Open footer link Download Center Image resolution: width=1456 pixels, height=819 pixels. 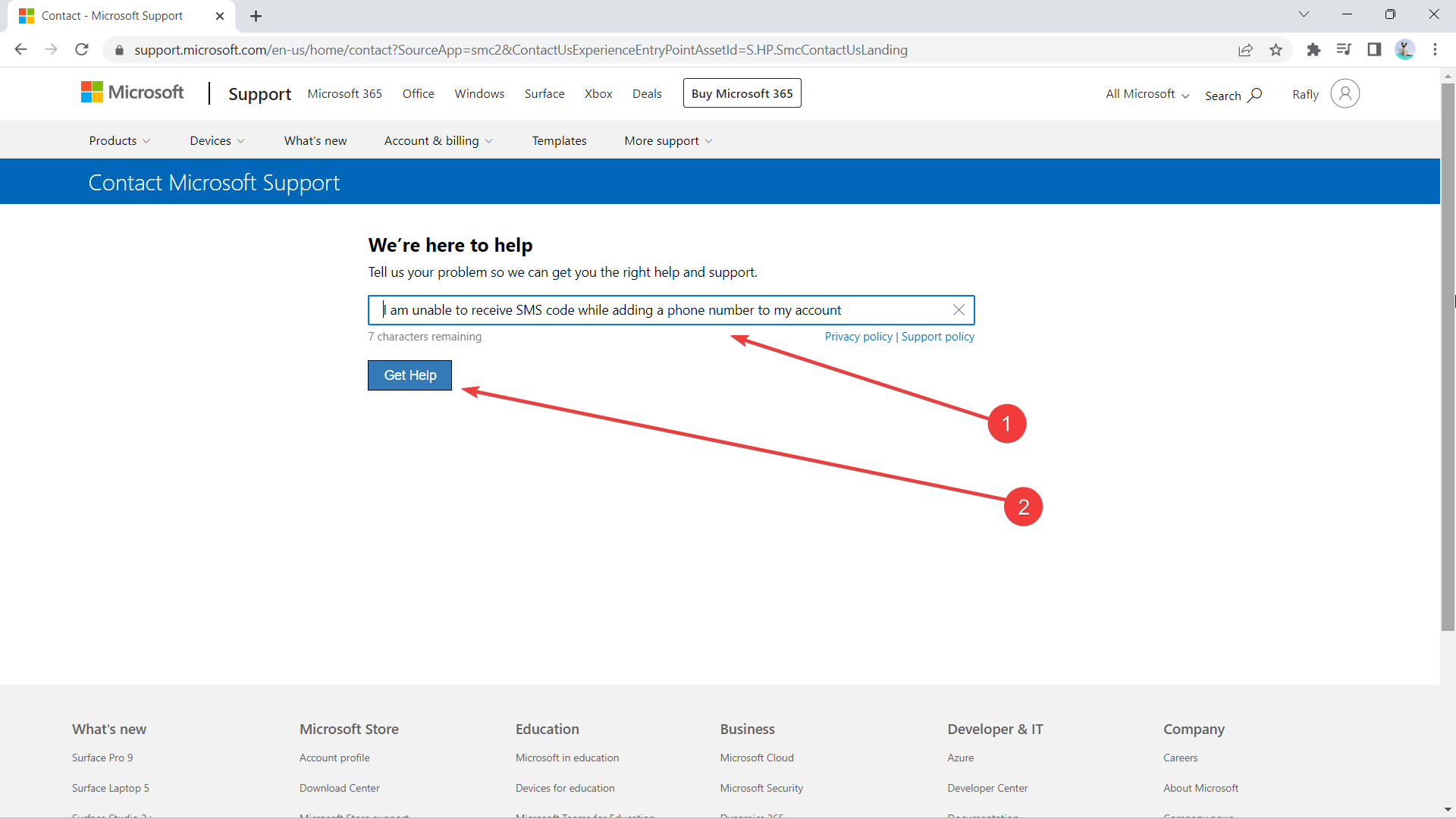tap(340, 789)
